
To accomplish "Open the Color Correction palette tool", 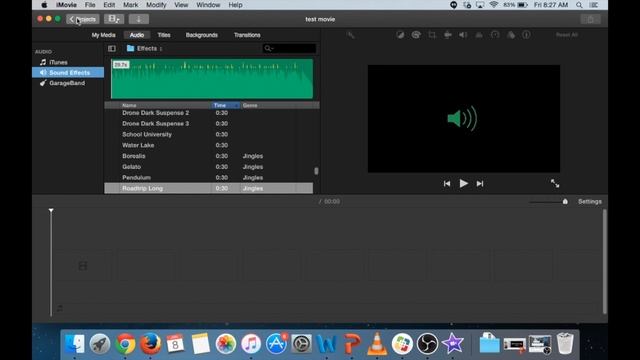I will [416, 35].
